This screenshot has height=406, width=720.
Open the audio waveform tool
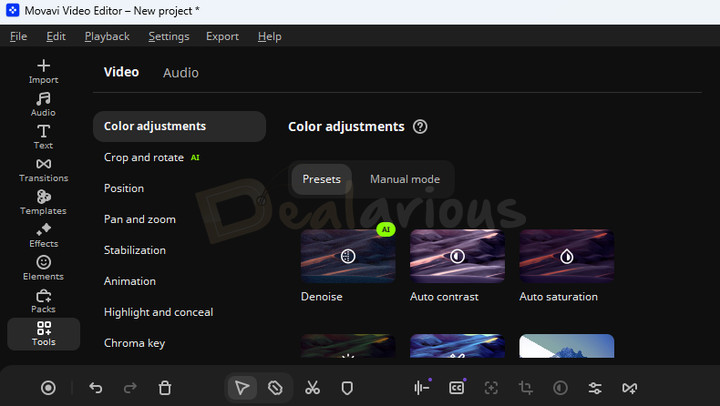click(422, 388)
